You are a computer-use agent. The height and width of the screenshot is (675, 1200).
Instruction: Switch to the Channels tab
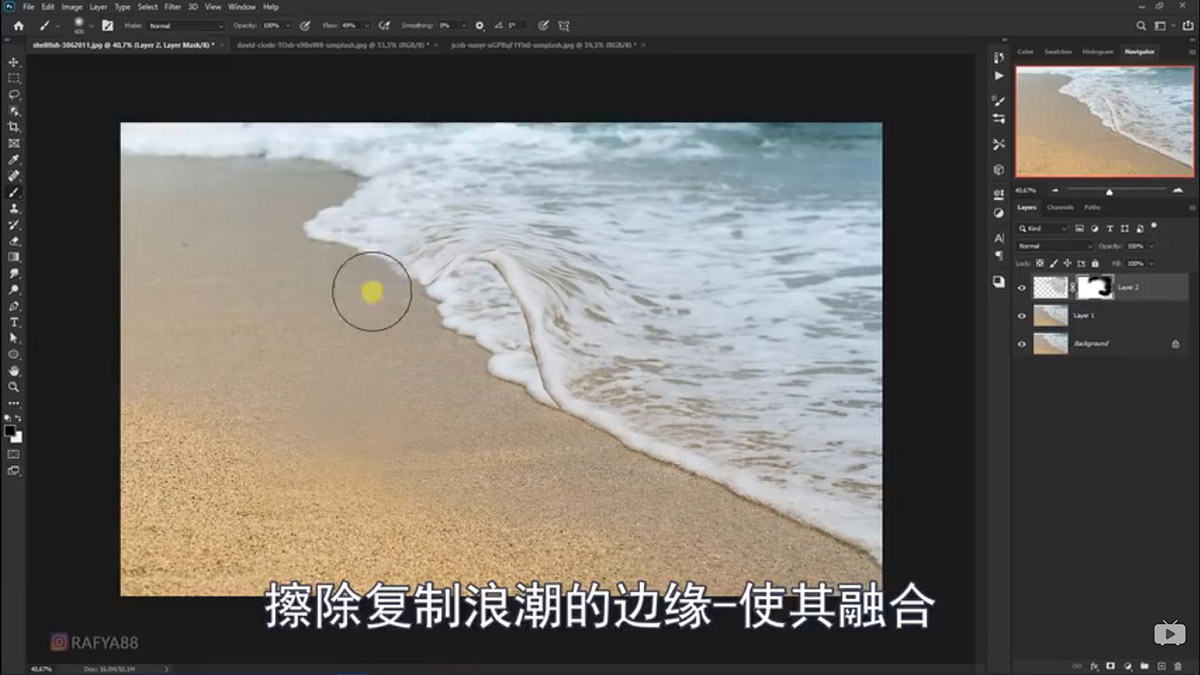pyautogui.click(x=1060, y=208)
